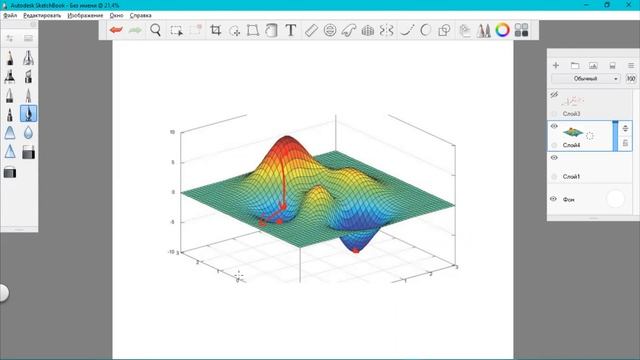Viewport: 640px width, 360px height.
Task: Toggle transparency lock on Слой1
Action: (x=554, y=176)
